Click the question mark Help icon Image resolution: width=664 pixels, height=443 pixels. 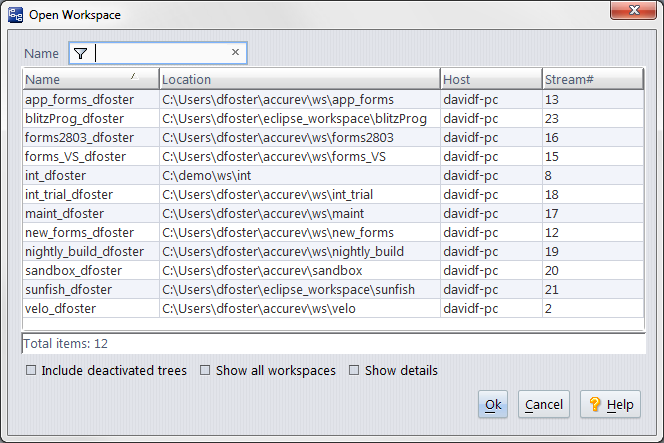595,405
